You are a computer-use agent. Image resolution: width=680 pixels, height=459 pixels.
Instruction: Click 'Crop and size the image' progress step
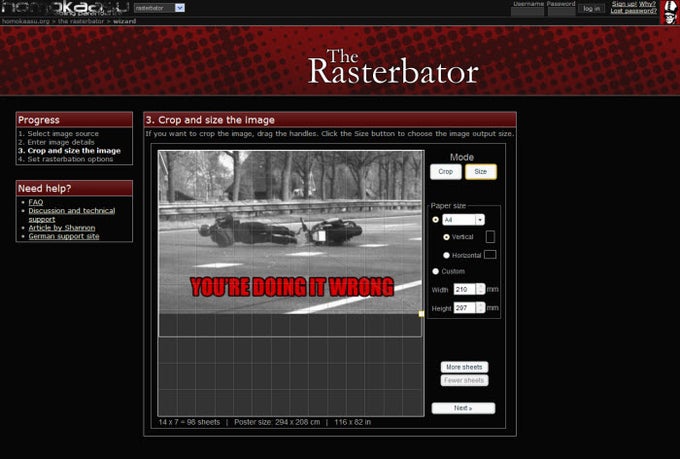[x=69, y=151]
